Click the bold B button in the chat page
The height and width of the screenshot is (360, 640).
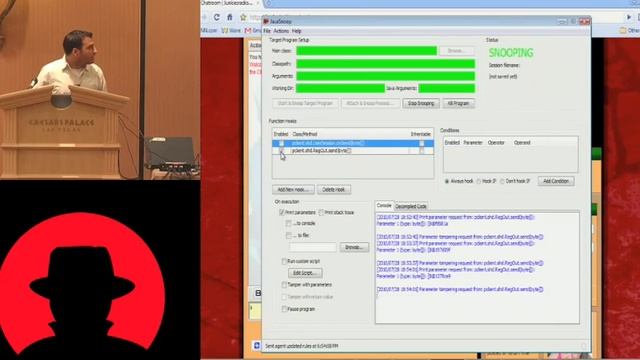click(x=258, y=293)
